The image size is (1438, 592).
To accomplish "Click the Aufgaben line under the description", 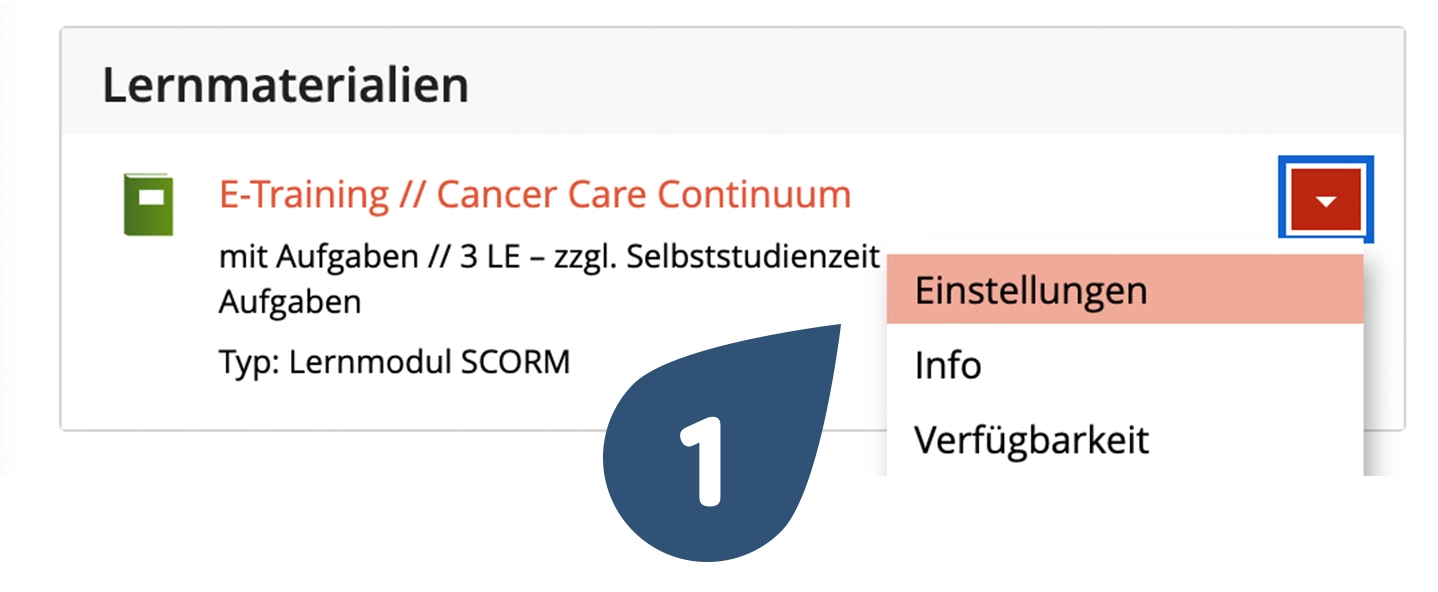I will click(289, 302).
